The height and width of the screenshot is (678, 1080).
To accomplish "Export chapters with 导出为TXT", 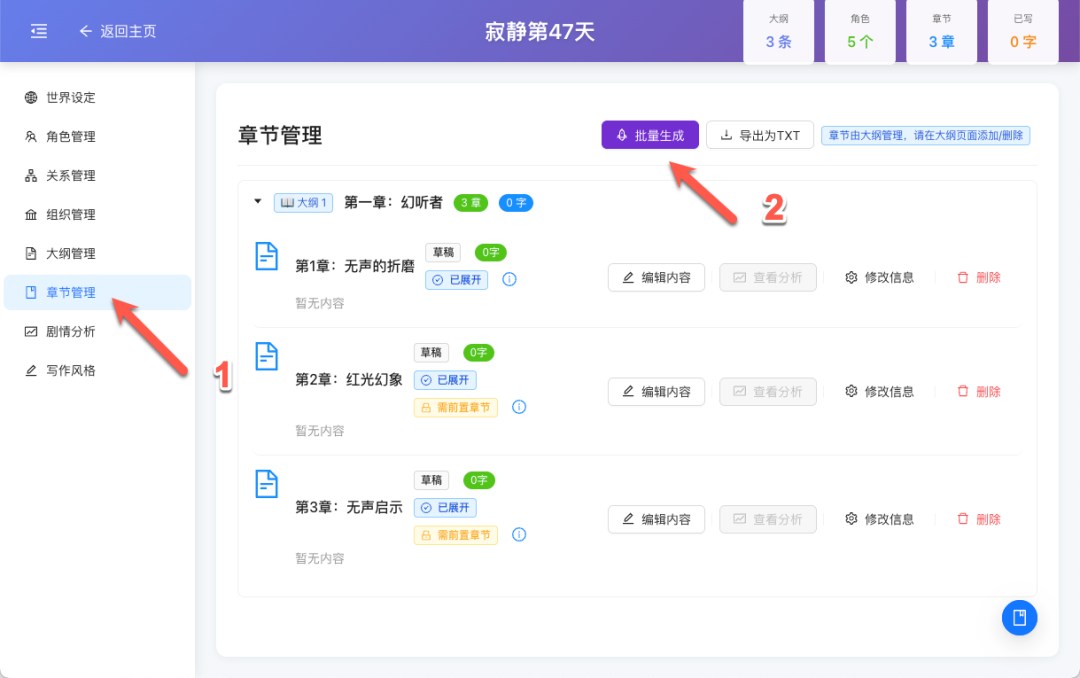I will coord(759,134).
